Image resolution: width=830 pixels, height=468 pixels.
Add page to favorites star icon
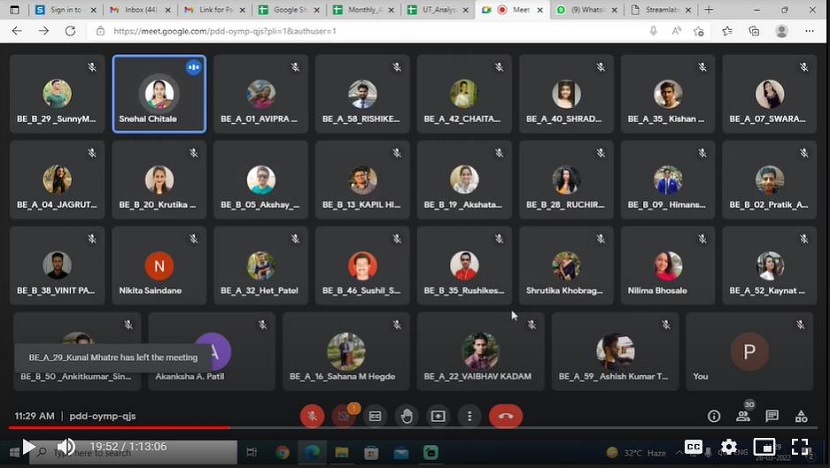click(699, 31)
